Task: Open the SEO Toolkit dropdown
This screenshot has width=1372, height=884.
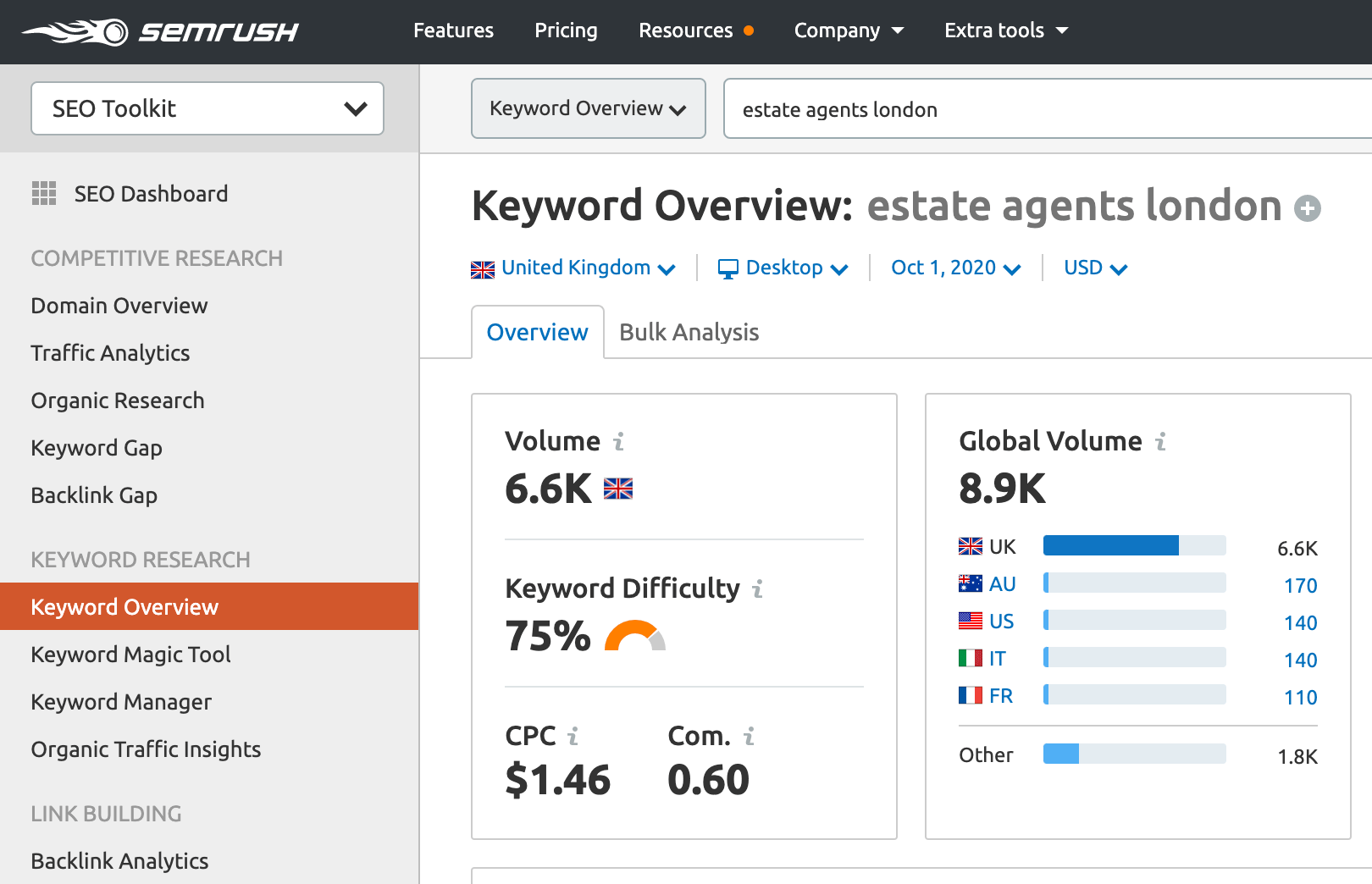Action: coord(207,108)
